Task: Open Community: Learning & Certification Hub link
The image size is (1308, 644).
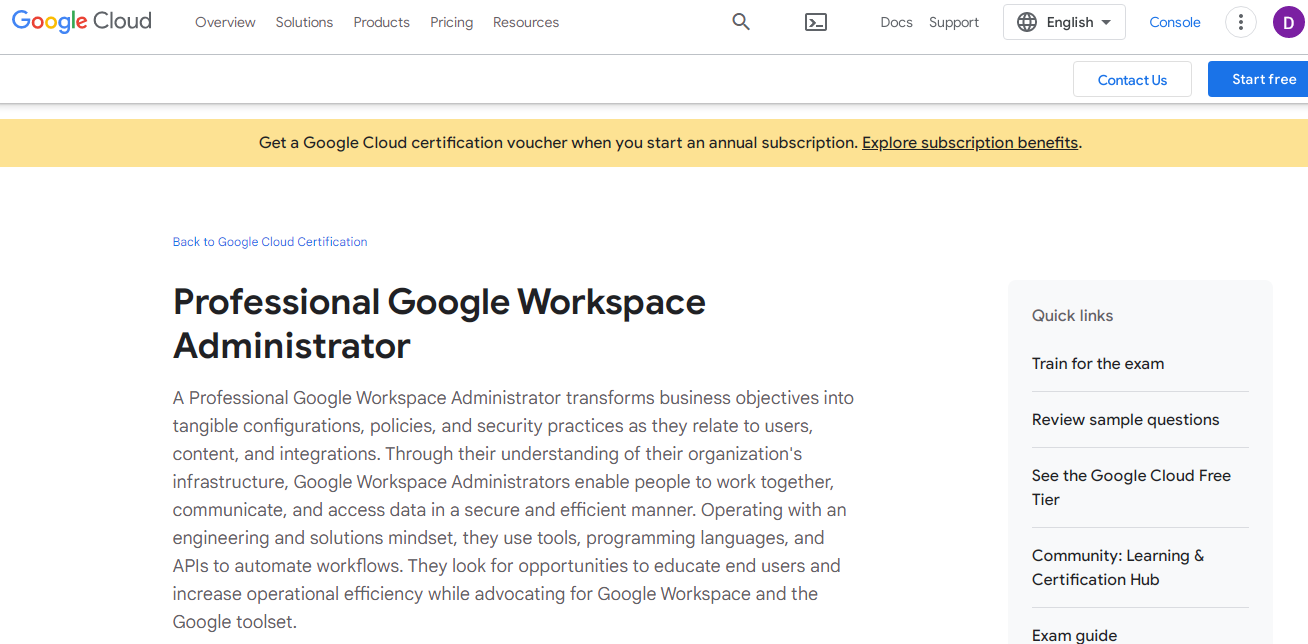Action: tap(1118, 568)
